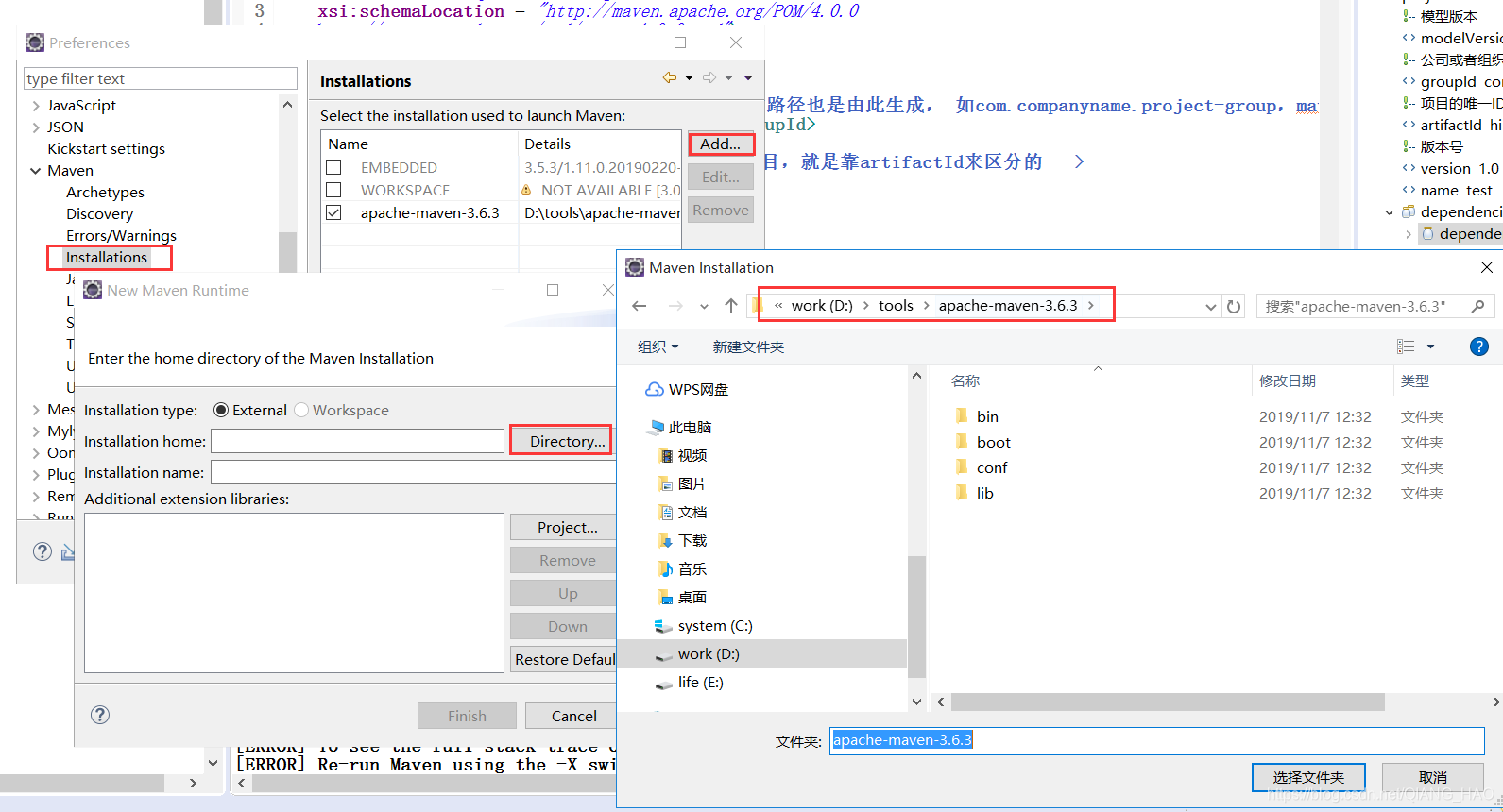Uncheck the apache-maven-3.6.3 installation checkbox
The width and height of the screenshot is (1503, 812).
(333, 212)
